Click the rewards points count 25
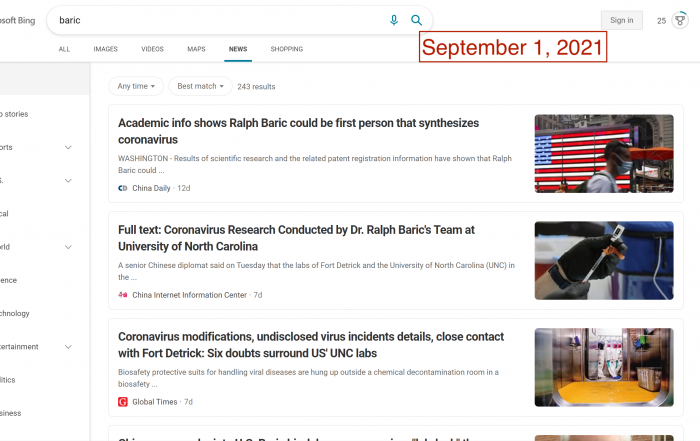Screen dimensions: 700x441 click(x=661, y=21)
